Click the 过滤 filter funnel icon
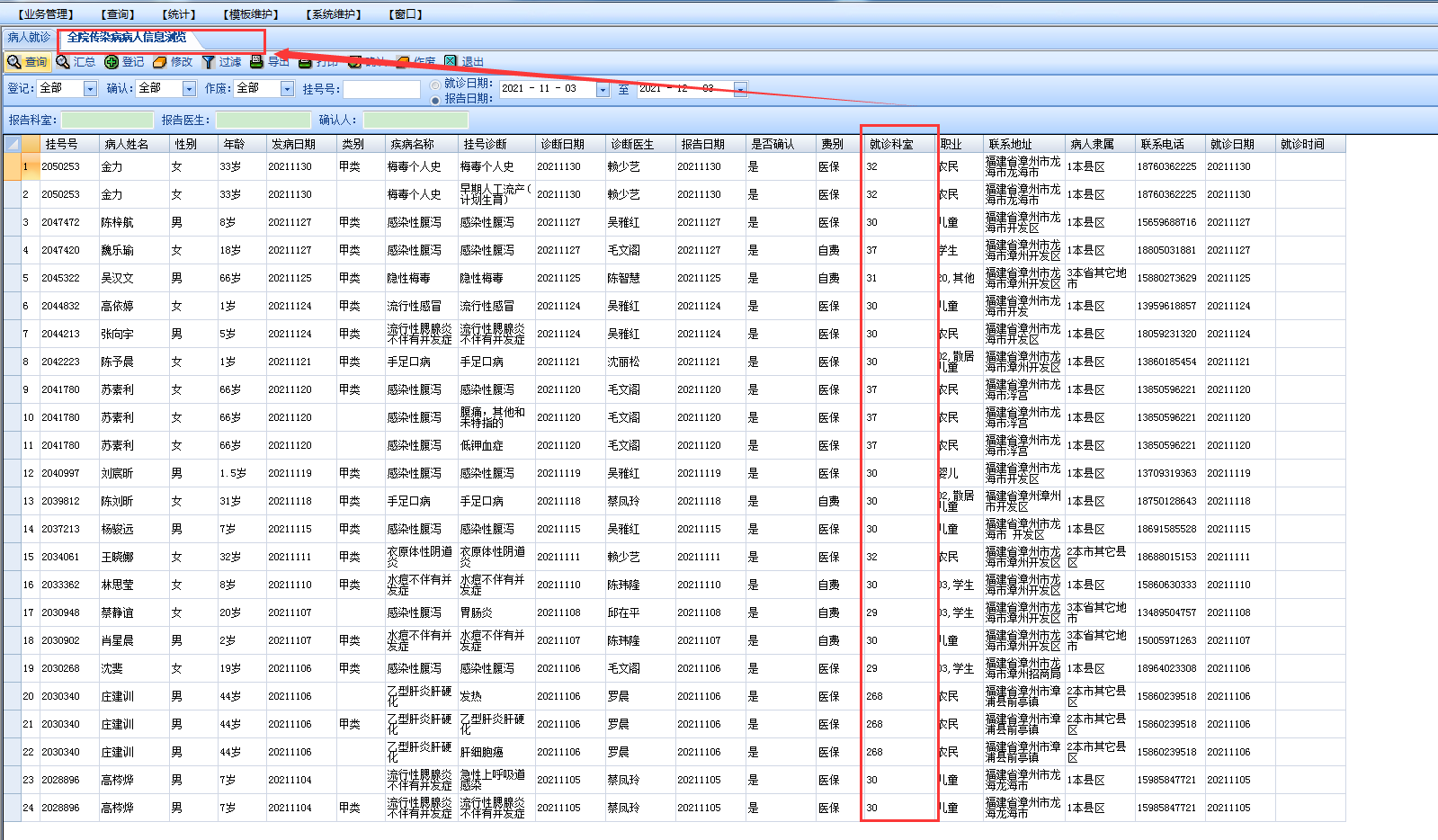The width and height of the screenshot is (1438, 840). [x=209, y=62]
